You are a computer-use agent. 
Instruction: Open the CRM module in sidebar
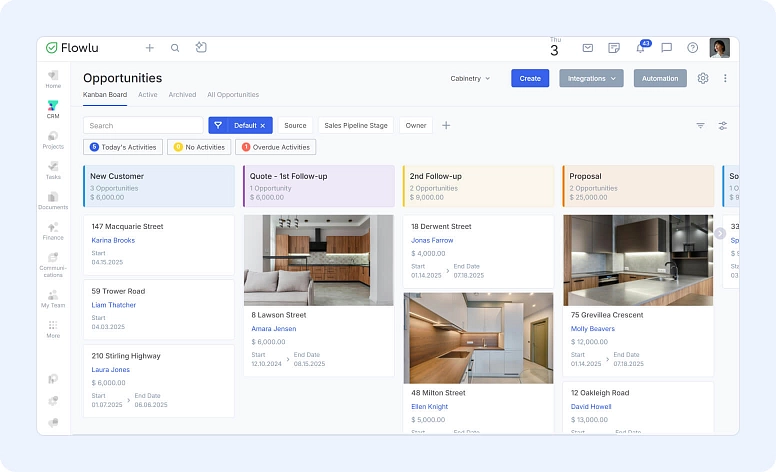pos(53,108)
